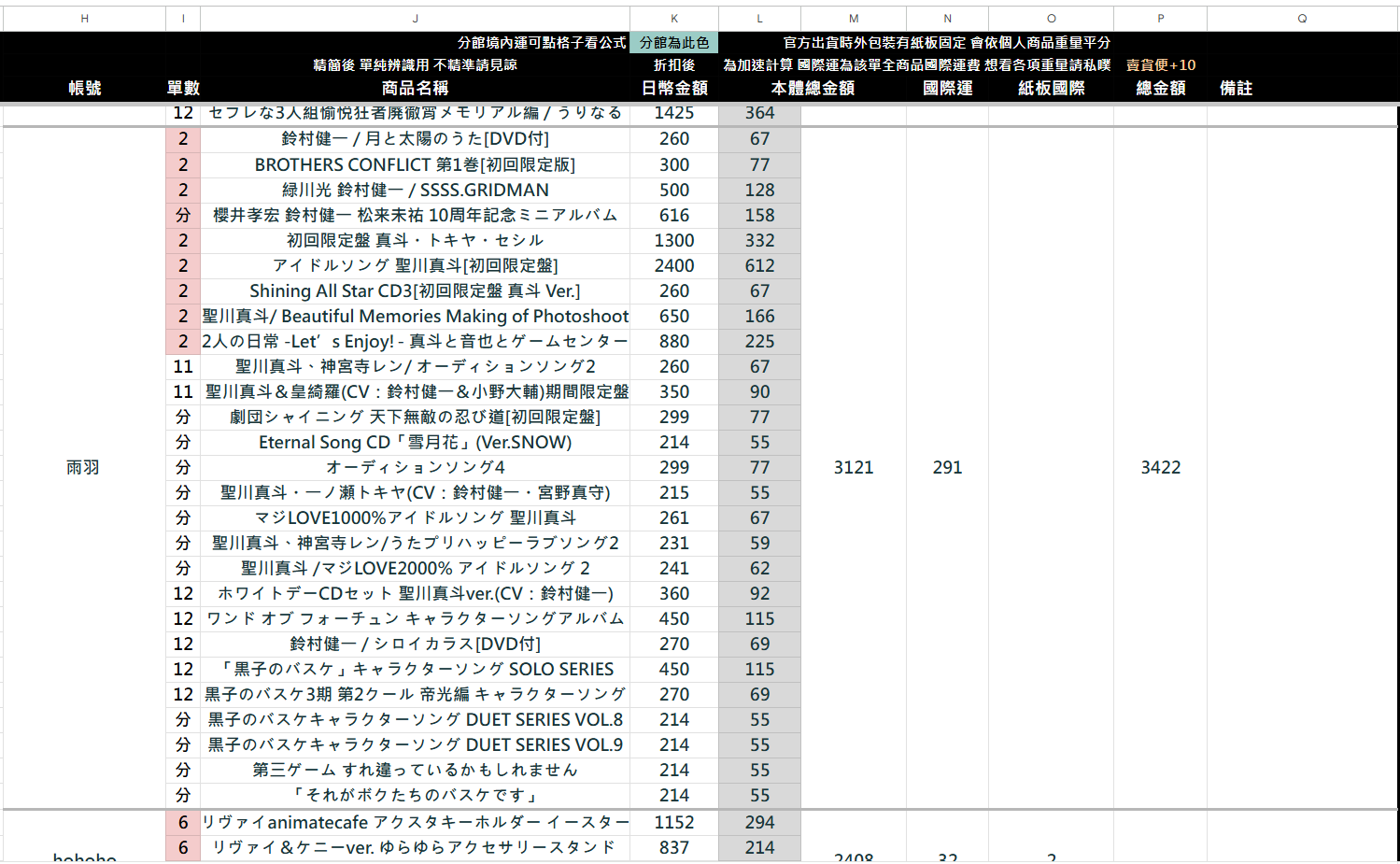
Task: Click product '緑川光 鈴村健一 / SSSS.GRIDMAN'
Action: (x=416, y=191)
